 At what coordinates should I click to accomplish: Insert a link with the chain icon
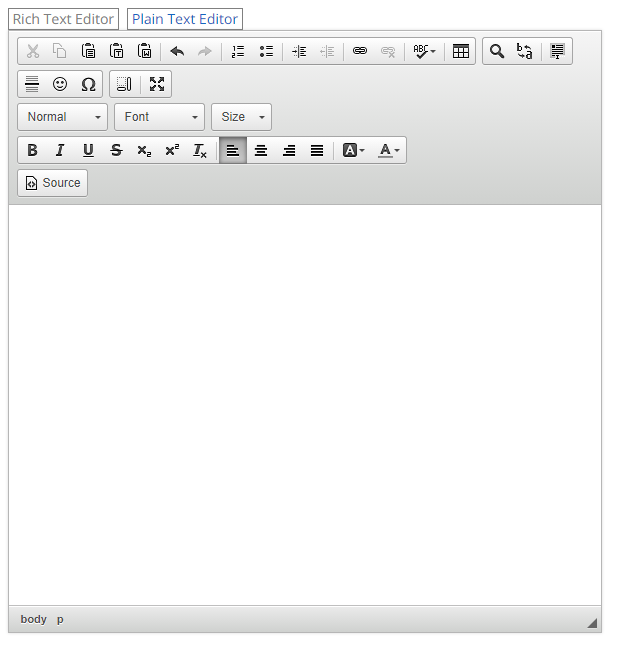pyautogui.click(x=360, y=51)
